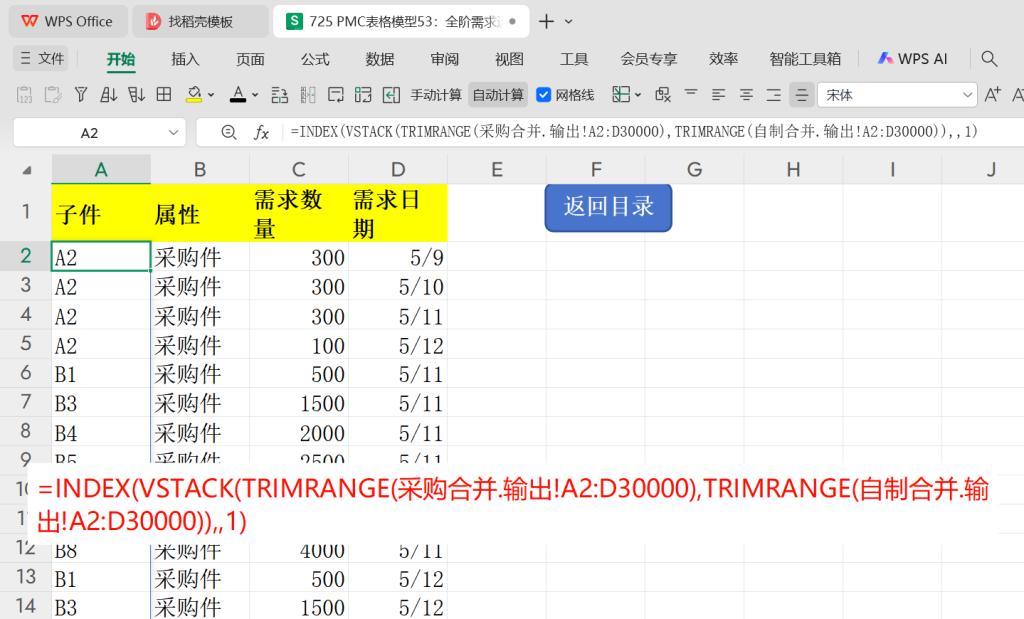Sort ascending with the A-down icon
This screenshot has height=619, width=1024.
pyautogui.click(x=108, y=95)
